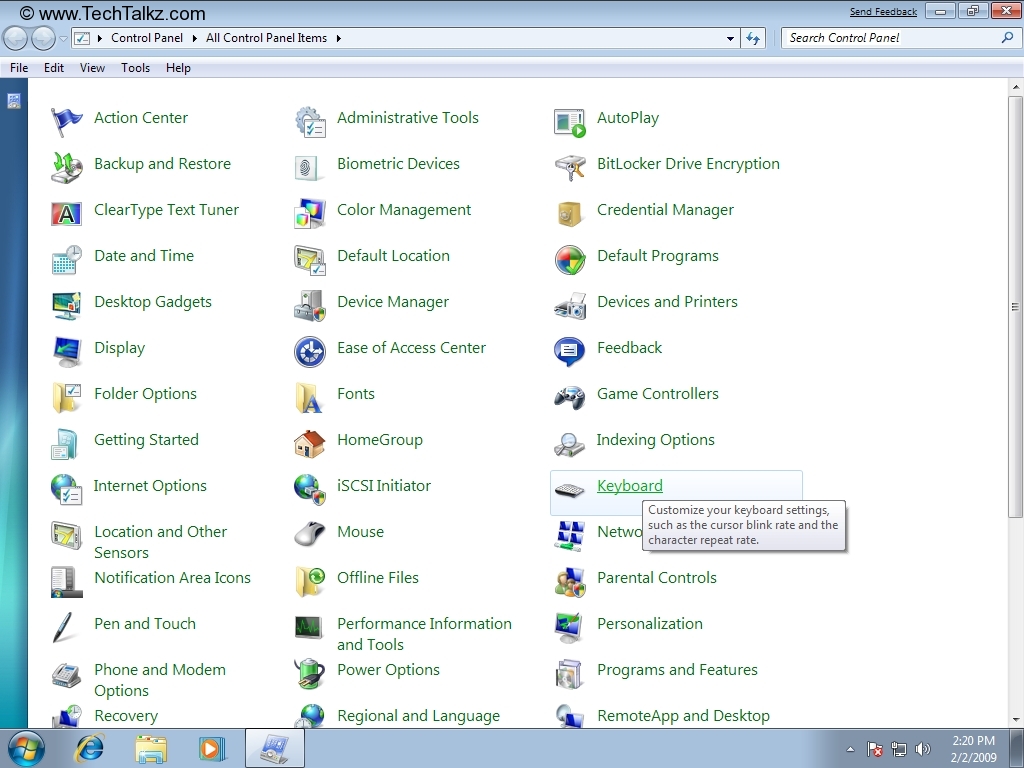The image size is (1024, 768).
Task: Open Action Center settings
Action: click(140, 117)
